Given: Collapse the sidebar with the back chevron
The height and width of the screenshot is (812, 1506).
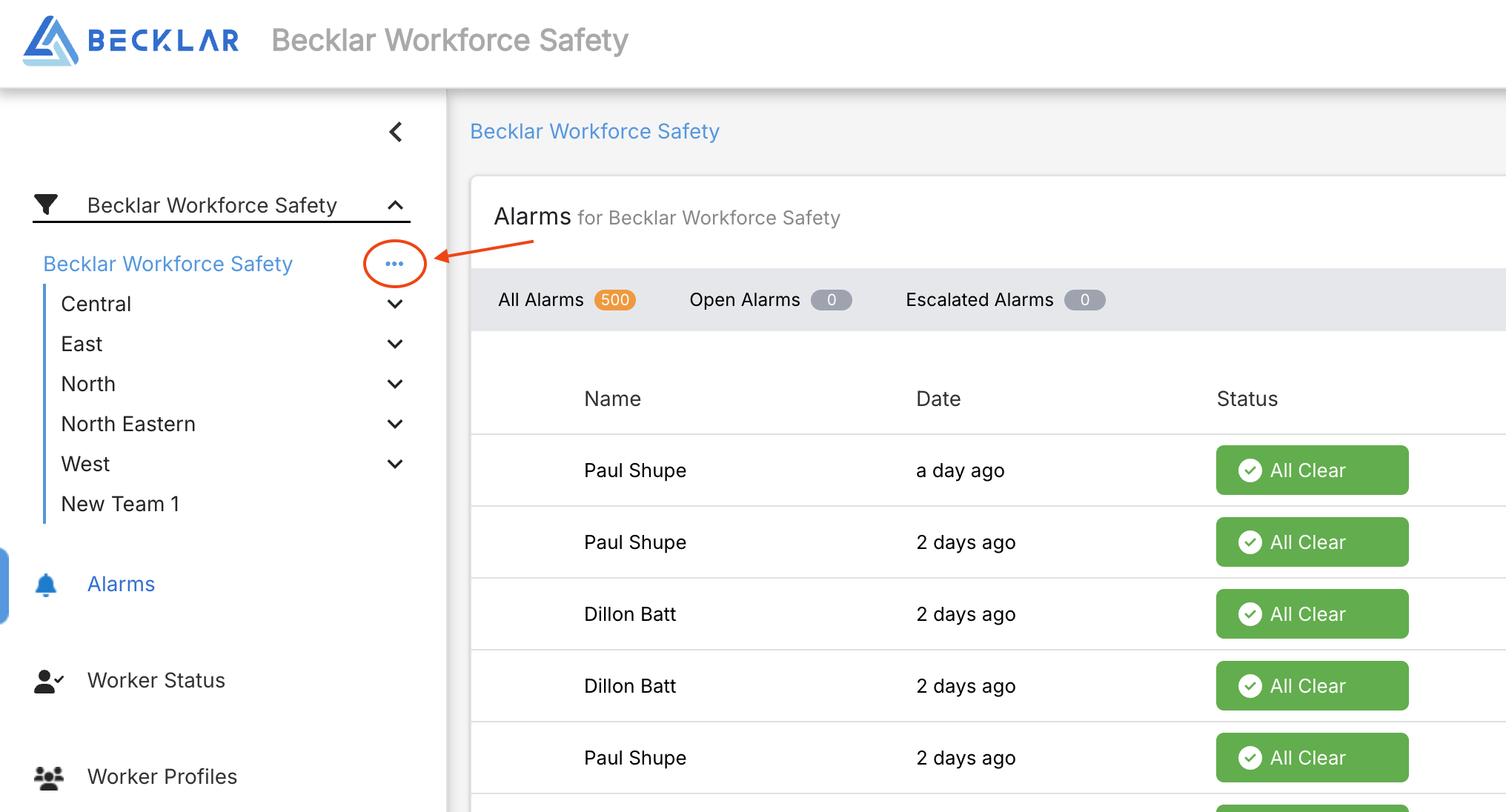Looking at the screenshot, I should point(396,132).
